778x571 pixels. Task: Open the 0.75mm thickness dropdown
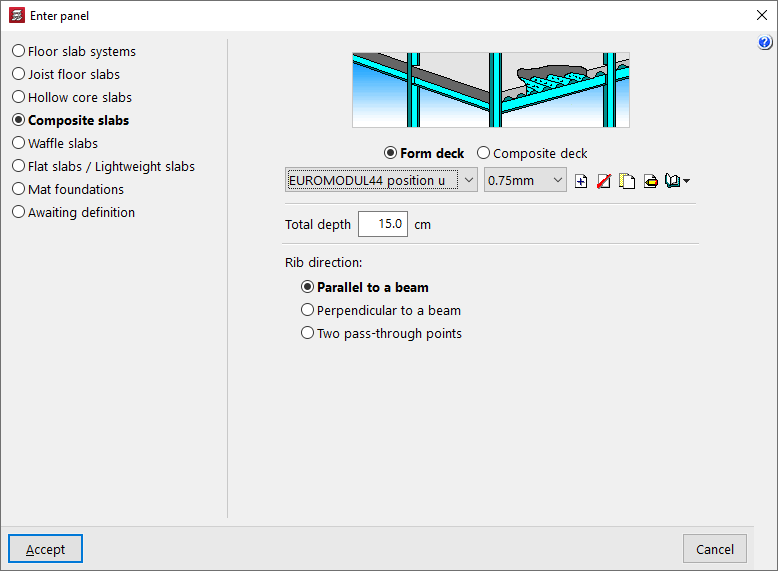coord(525,180)
